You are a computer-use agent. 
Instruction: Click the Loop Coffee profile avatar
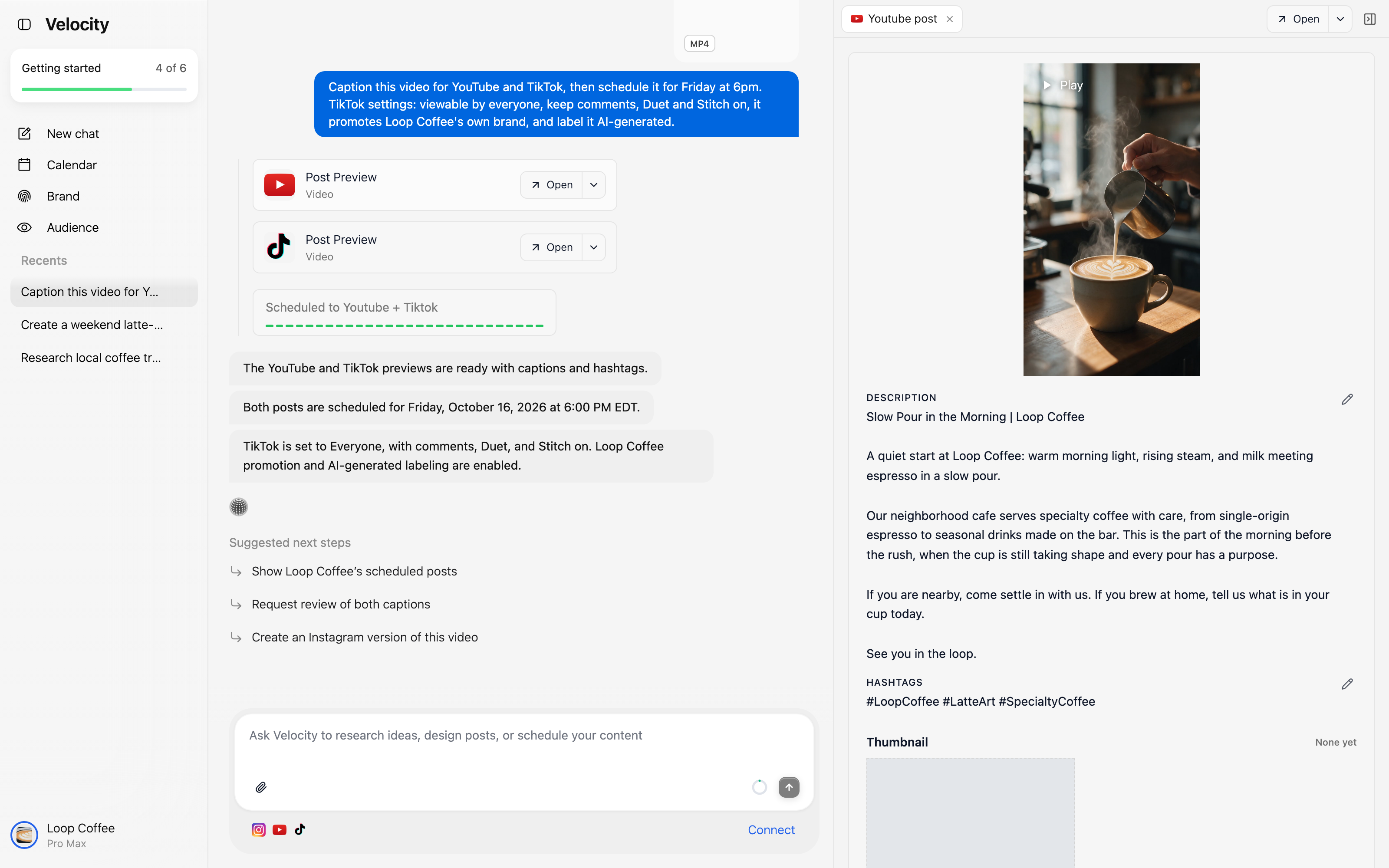[x=24, y=835]
